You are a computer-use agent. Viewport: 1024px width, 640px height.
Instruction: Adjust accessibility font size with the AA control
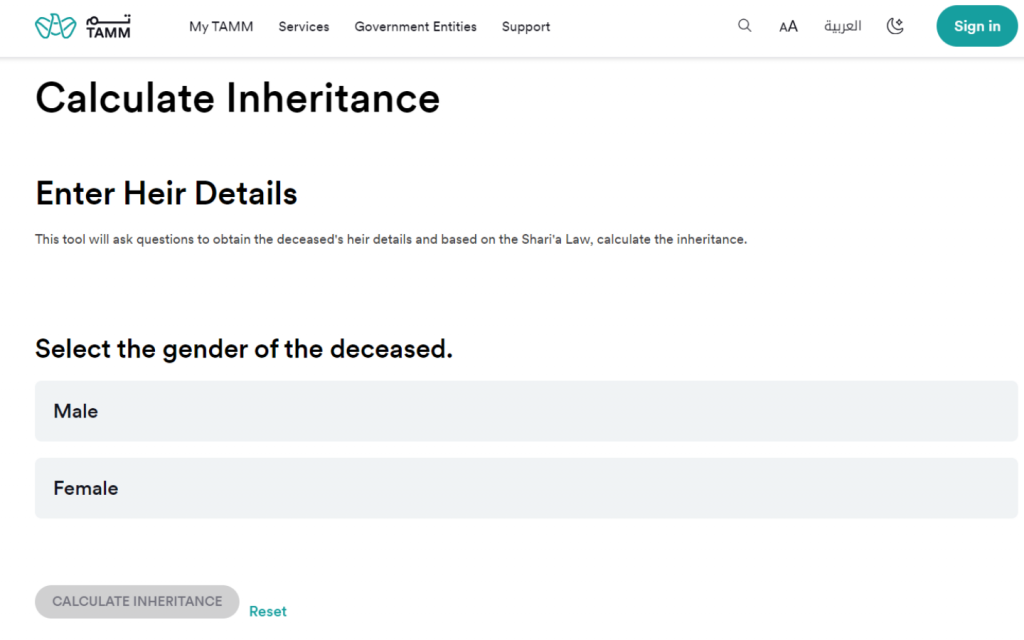788,26
